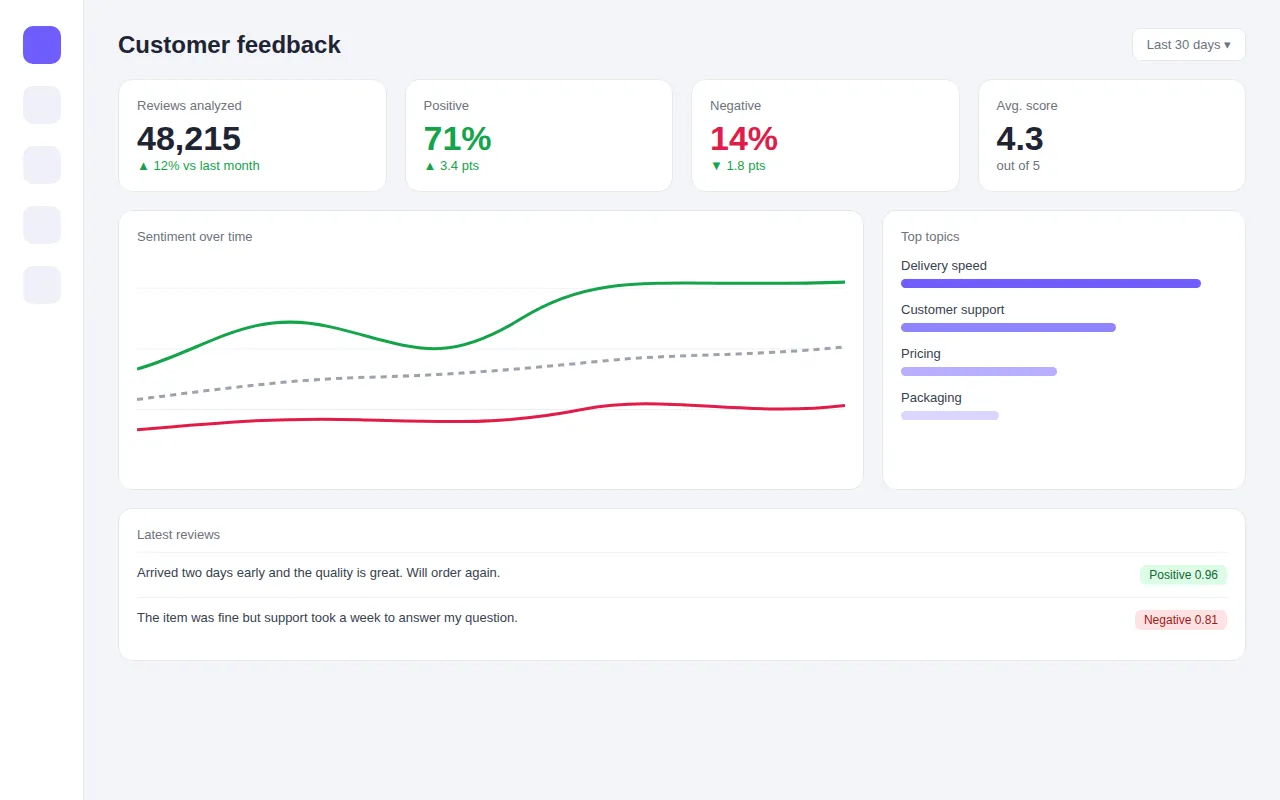1280x800 pixels.
Task: Click the Delivery speed progress bar
Action: pyautogui.click(x=1051, y=284)
